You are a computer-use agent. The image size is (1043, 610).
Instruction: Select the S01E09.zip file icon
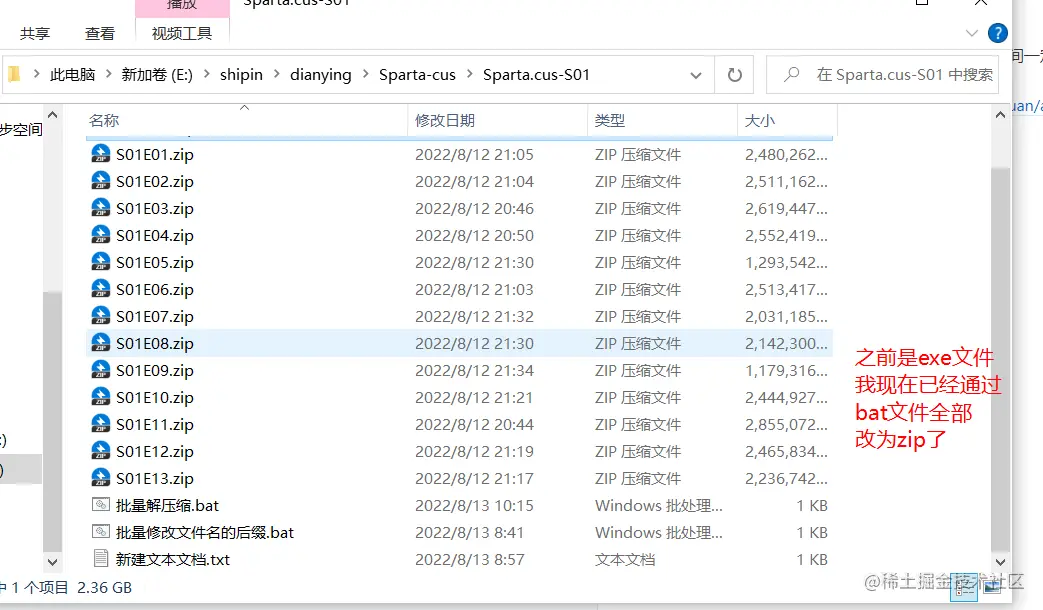pyautogui.click(x=100, y=370)
